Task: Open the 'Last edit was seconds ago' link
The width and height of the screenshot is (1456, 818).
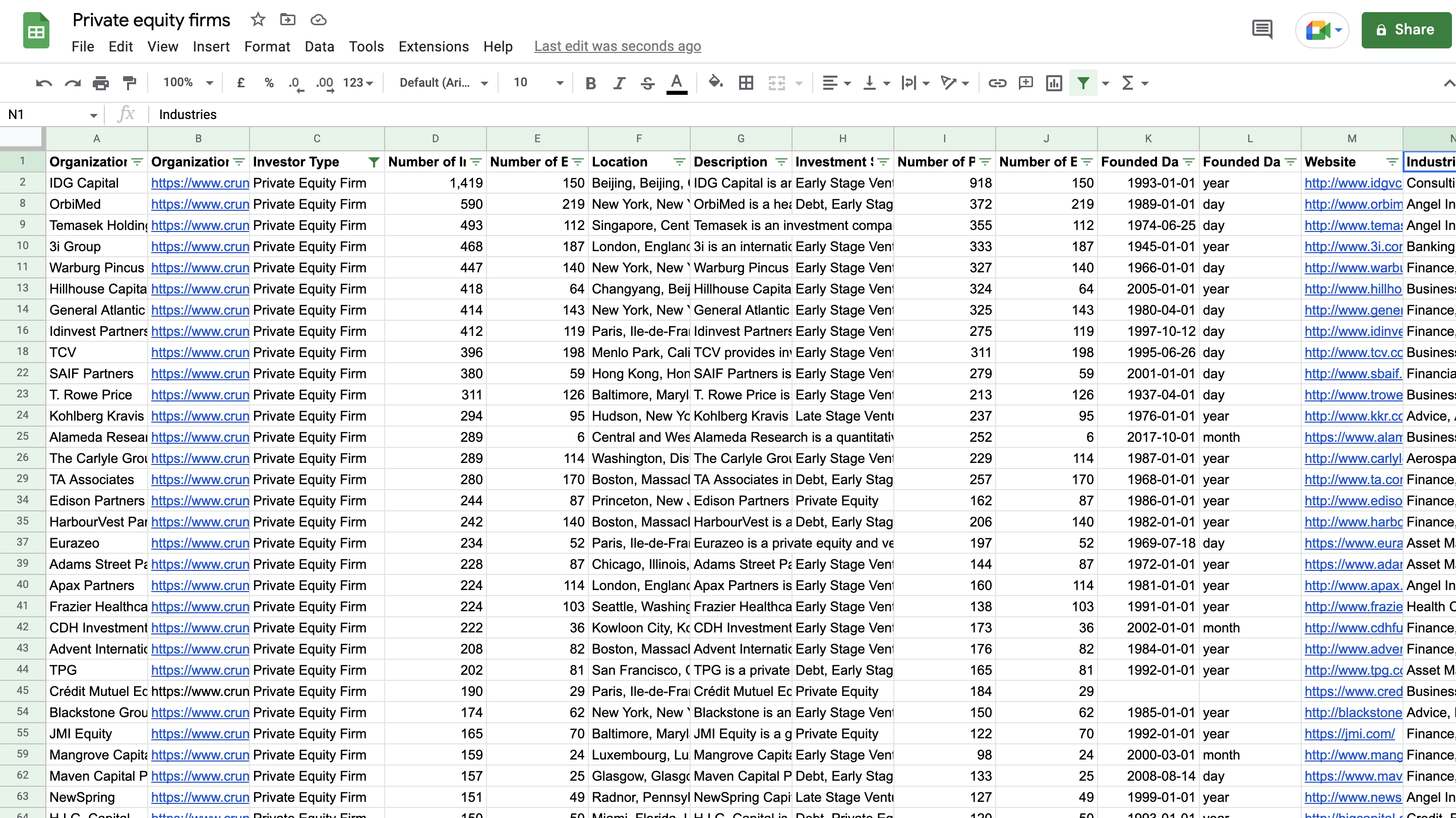Action: pyautogui.click(x=617, y=46)
